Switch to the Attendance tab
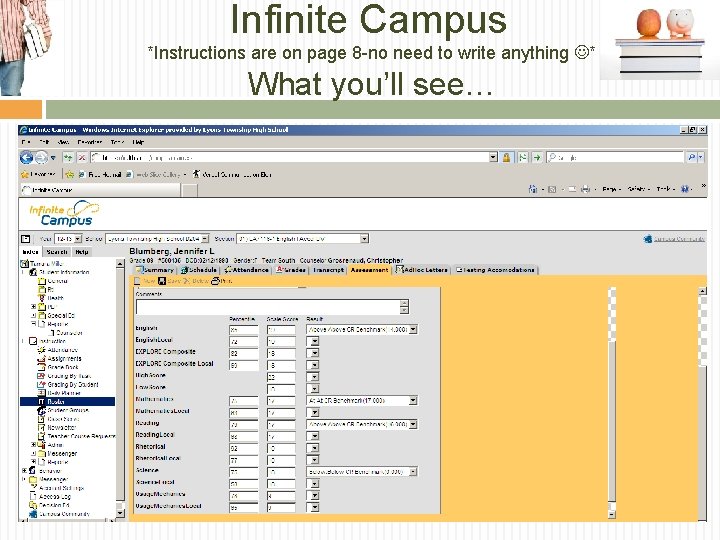720x540 pixels. (x=246, y=270)
